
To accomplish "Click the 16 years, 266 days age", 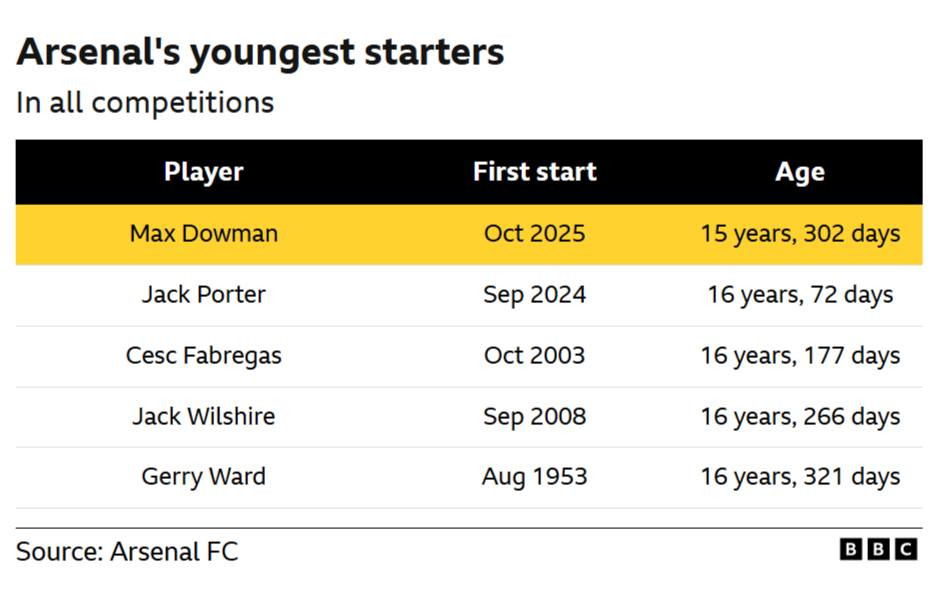I will (x=800, y=416).
